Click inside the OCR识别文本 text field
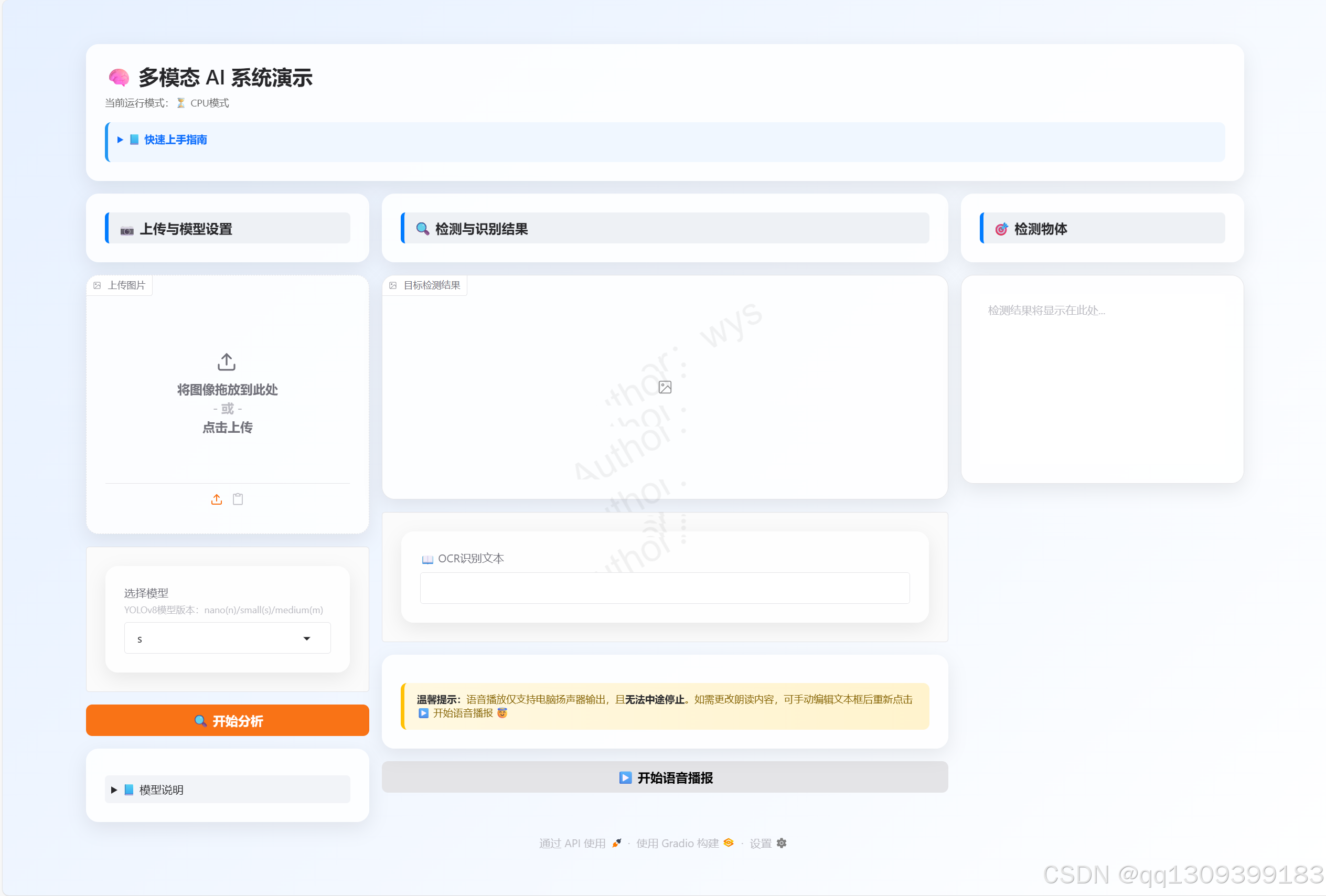 (x=664, y=588)
